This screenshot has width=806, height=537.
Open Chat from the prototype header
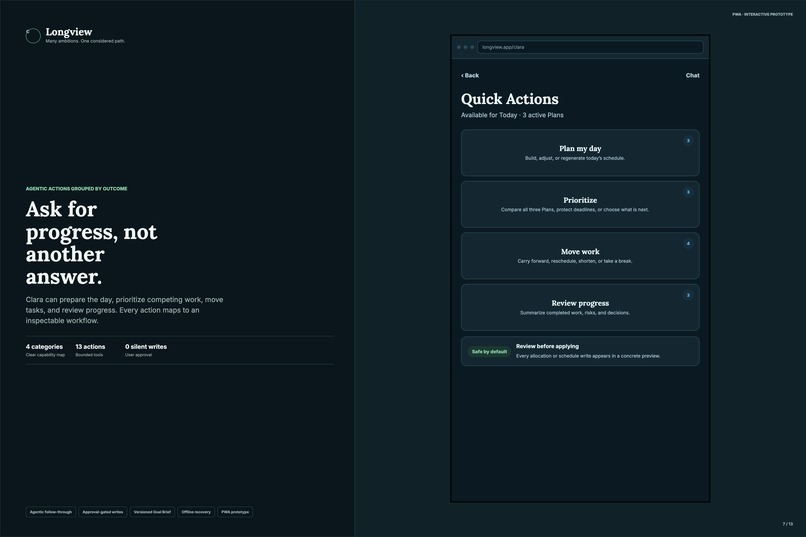(692, 76)
